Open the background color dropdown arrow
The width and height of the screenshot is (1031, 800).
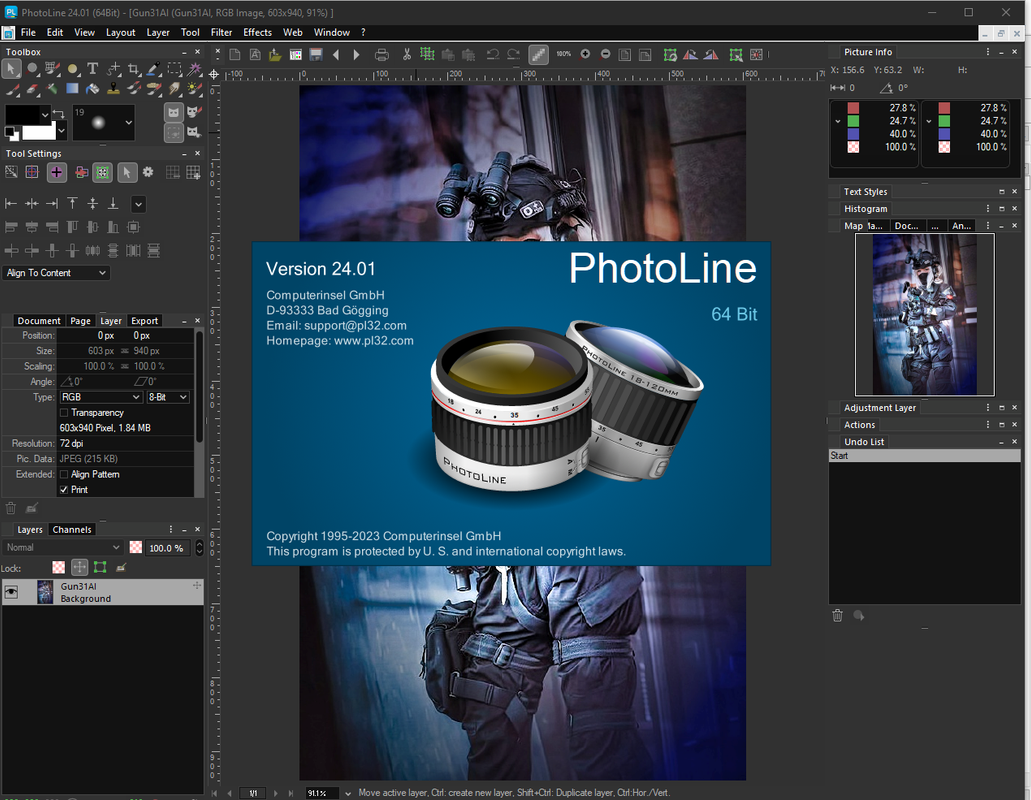61,131
